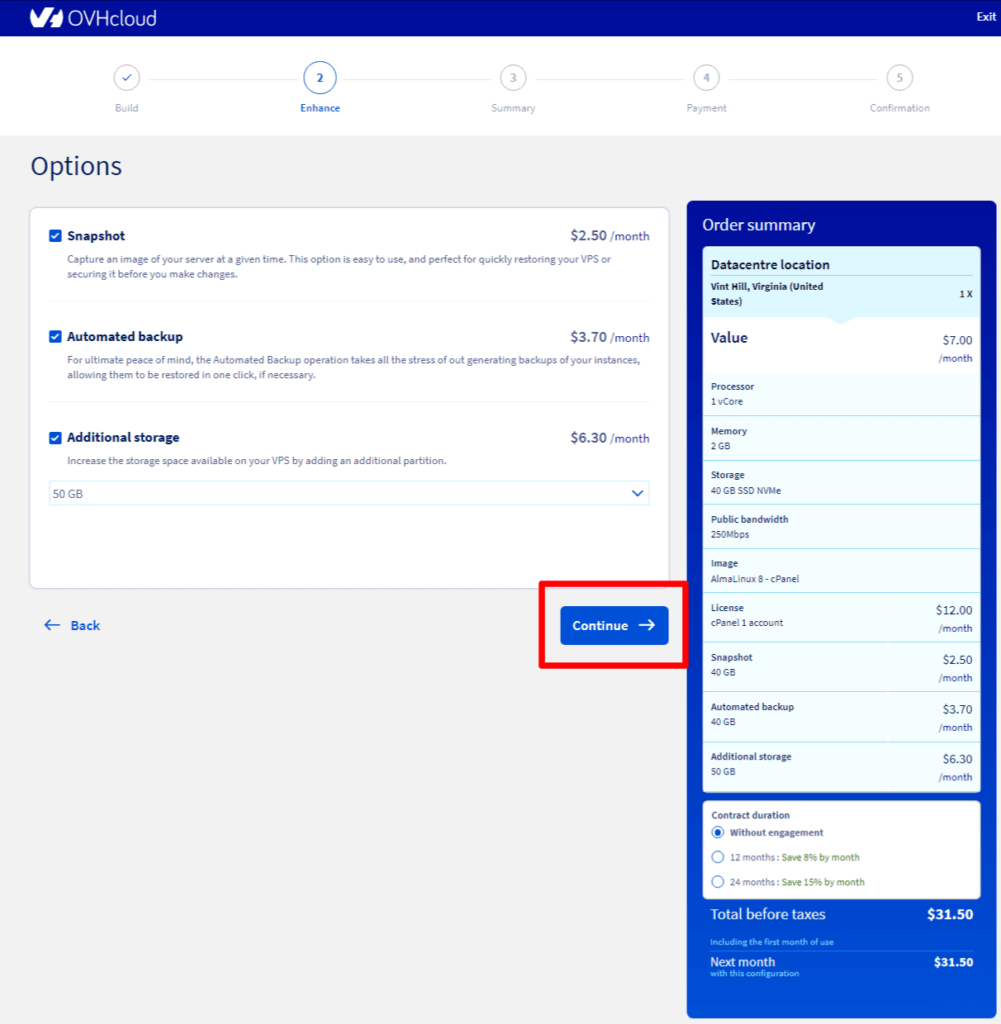The height and width of the screenshot is (1024, 1001).
Task: Click the Build step checkmark icon
Action: 126,78
